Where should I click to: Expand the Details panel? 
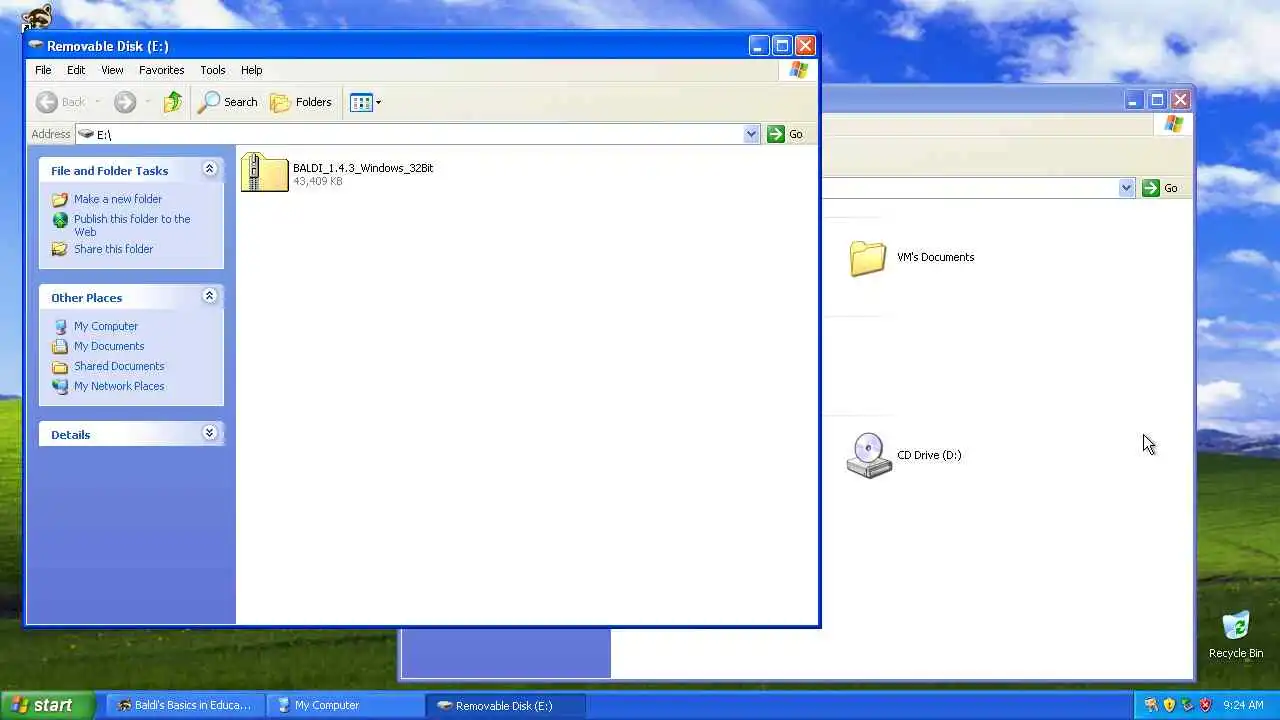[209, 433]
